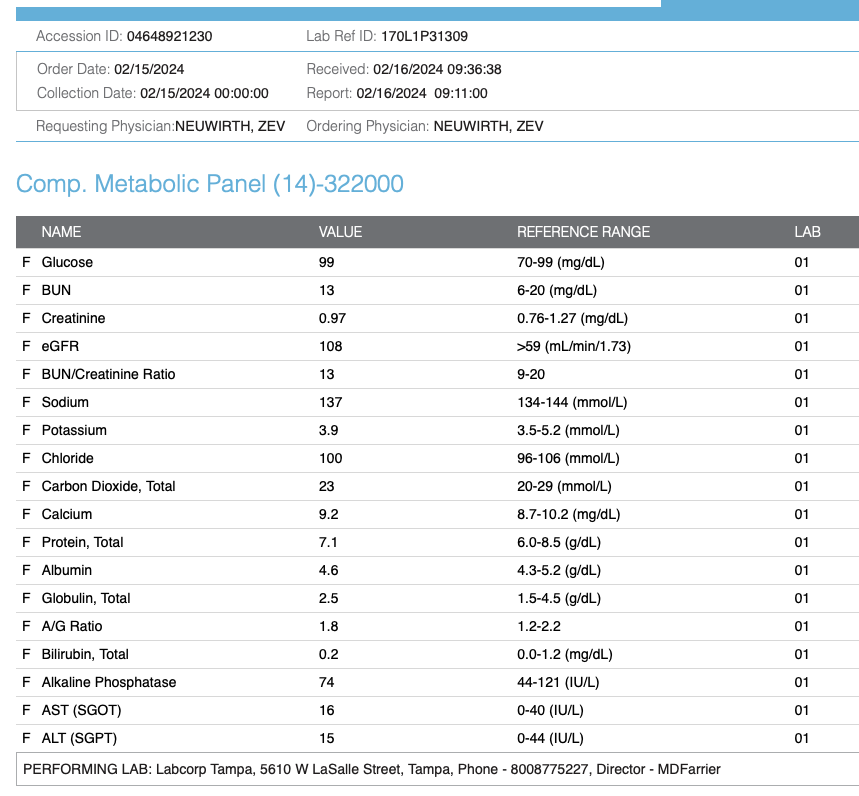Viewport: 859px width, 796px height.
Task: Click the BUN/Creatinine Ratio row name
Action: point(108,374)
